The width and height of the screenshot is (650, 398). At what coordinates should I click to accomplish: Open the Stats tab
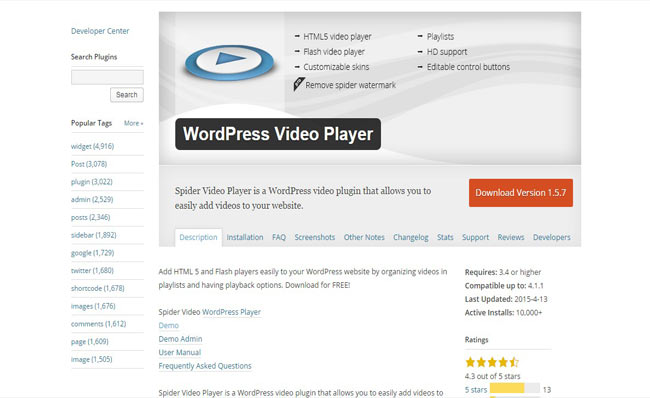[445, 238]
